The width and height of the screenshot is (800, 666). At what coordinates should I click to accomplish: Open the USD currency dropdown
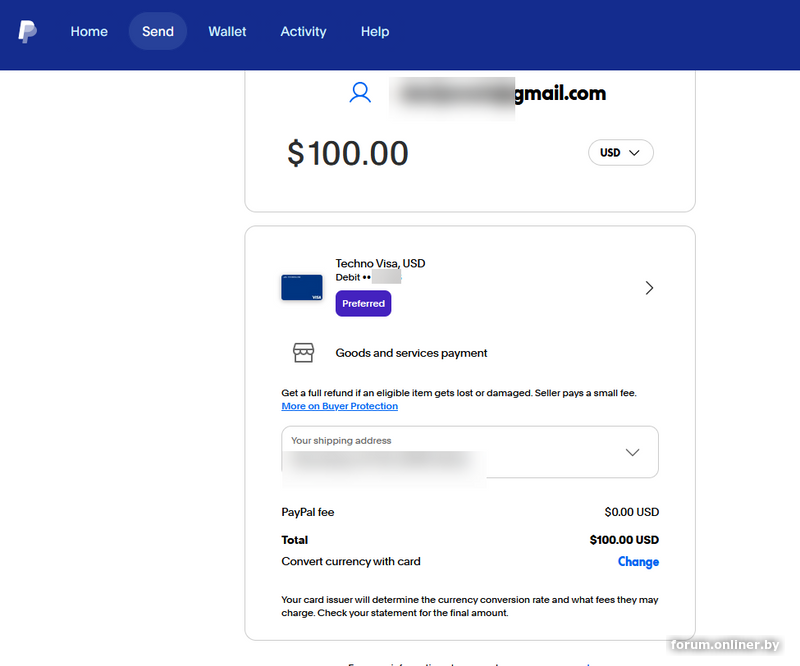(x=620, y=153)
